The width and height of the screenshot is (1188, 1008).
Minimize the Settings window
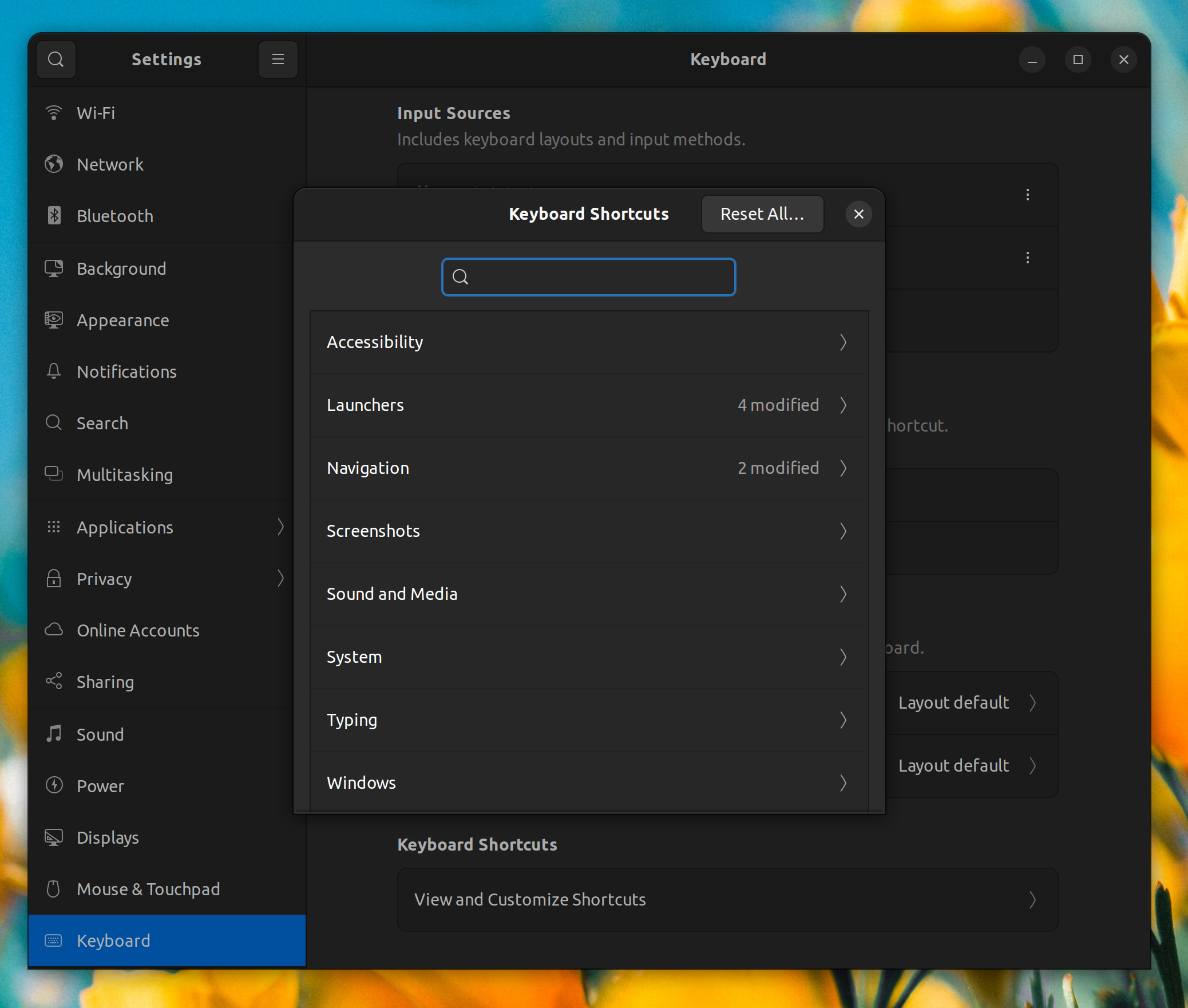click(x=1032, y=60)
